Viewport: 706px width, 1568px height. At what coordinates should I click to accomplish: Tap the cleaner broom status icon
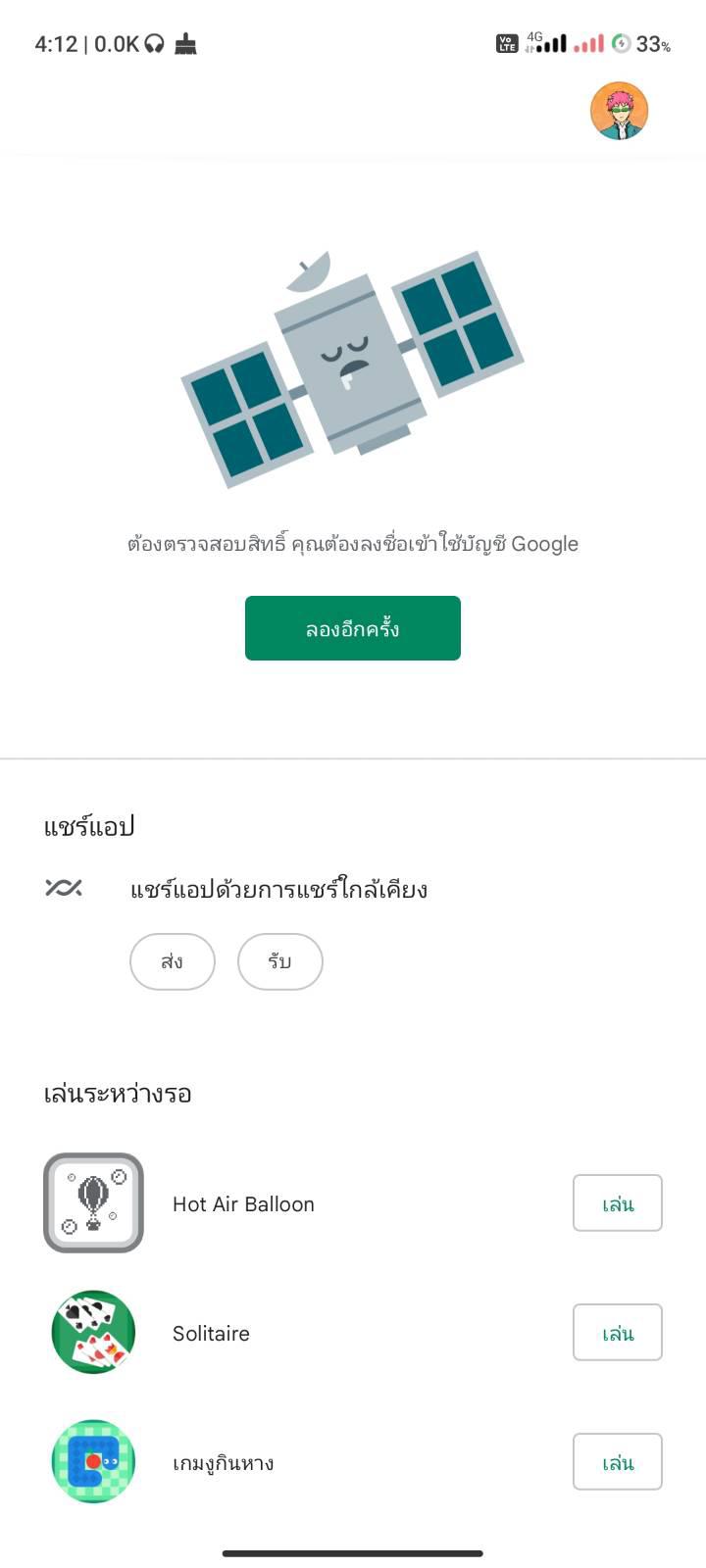185,44
